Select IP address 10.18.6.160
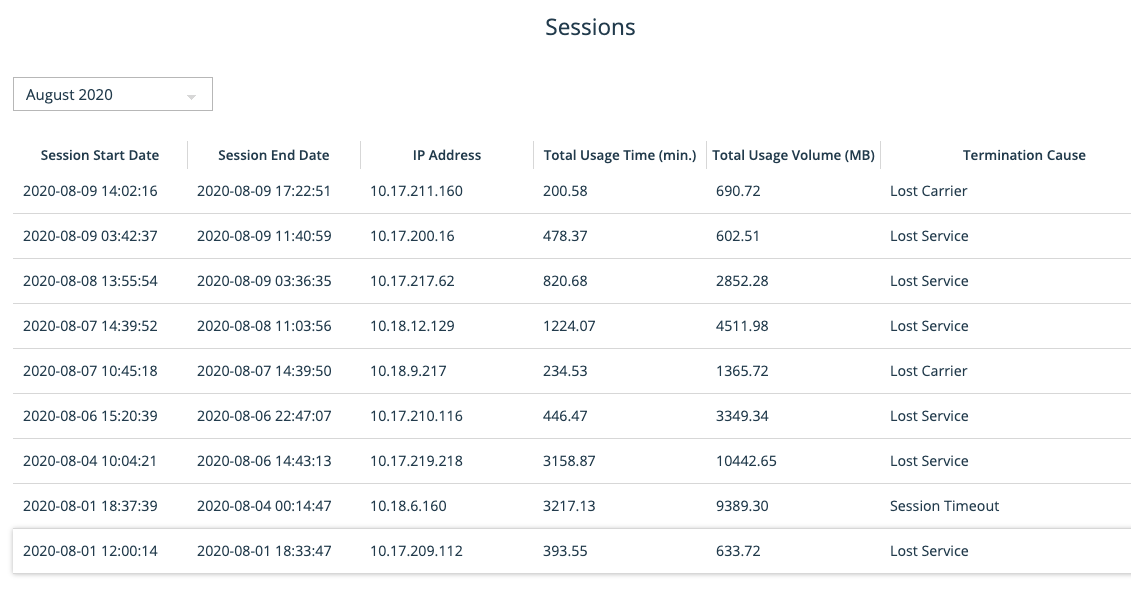 coord(408,506)
